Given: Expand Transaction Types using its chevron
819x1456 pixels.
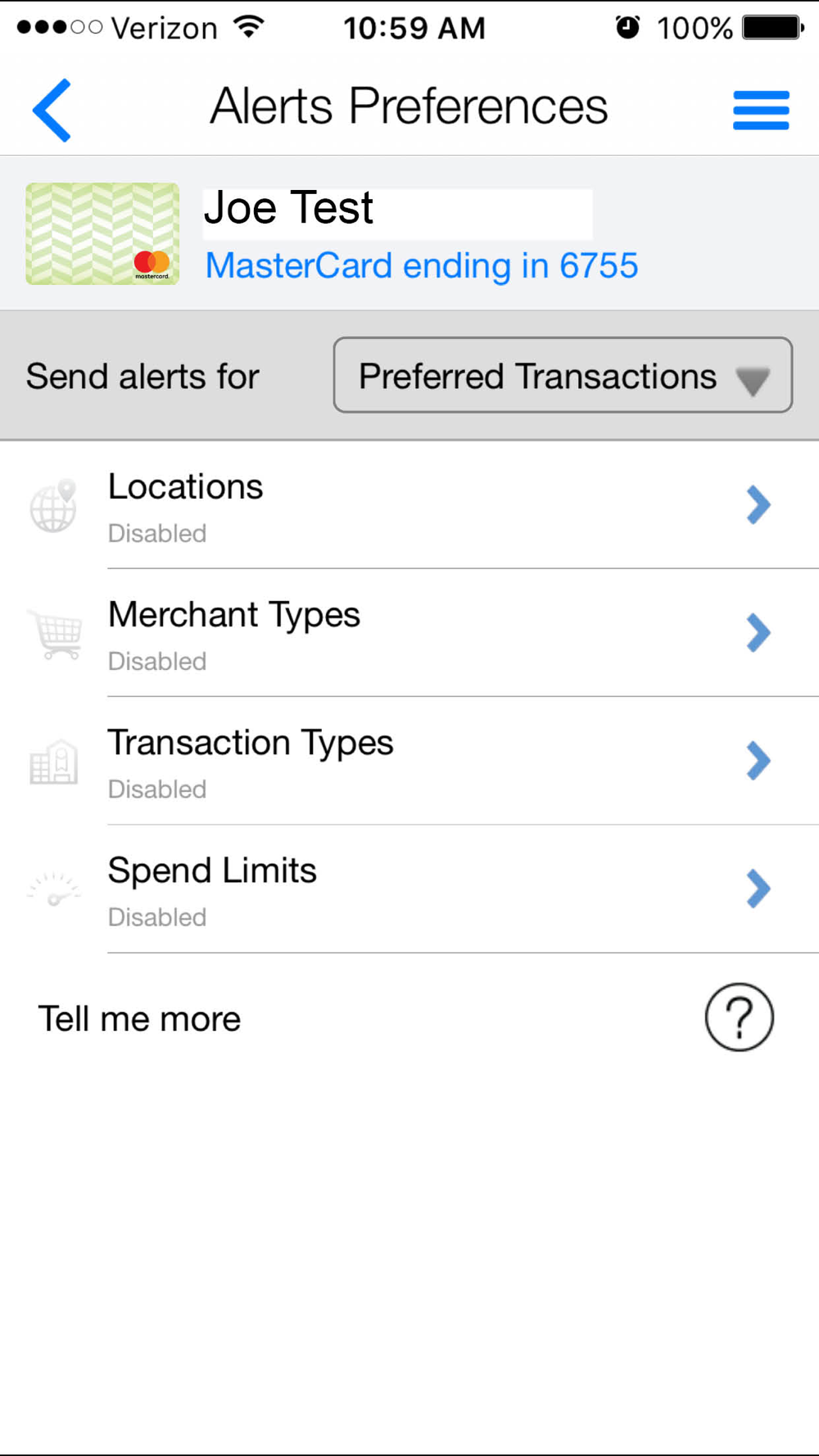Looking at the screenshot, I should click(x=758, y=761).
